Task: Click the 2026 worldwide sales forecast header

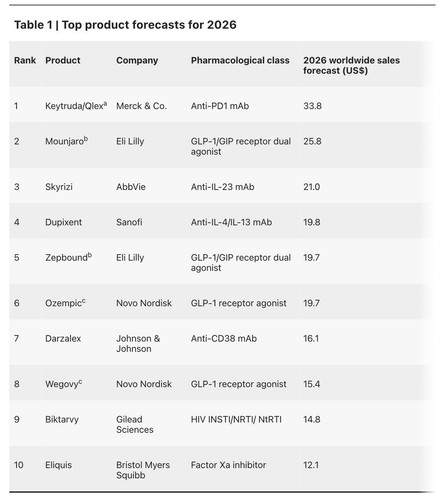Action: pyautogui.click(x=351, y=65)
